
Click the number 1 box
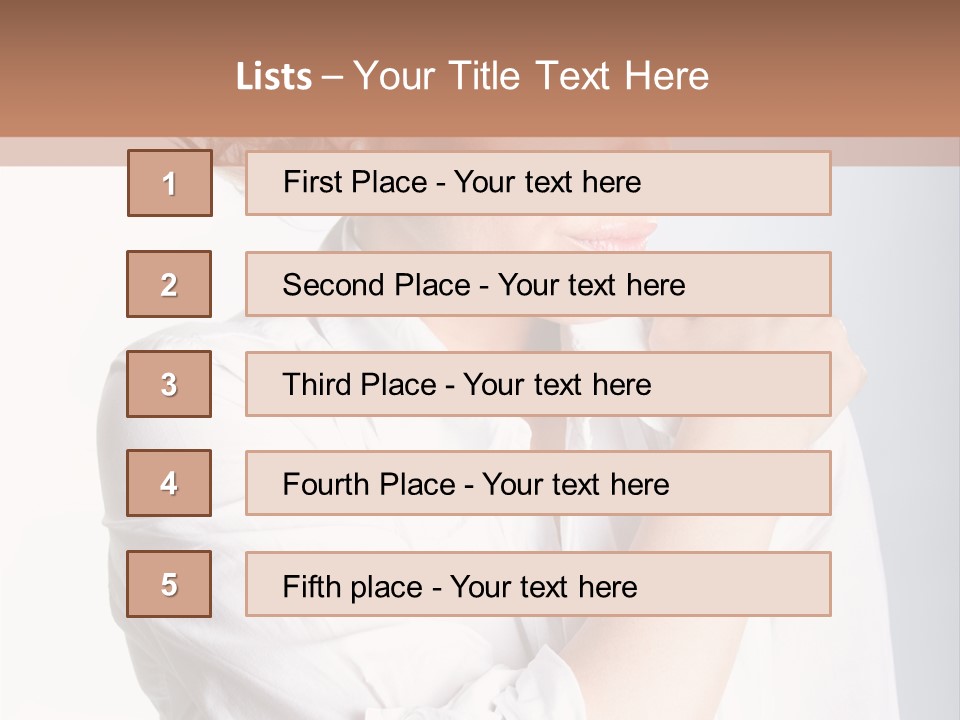[170, 183]
